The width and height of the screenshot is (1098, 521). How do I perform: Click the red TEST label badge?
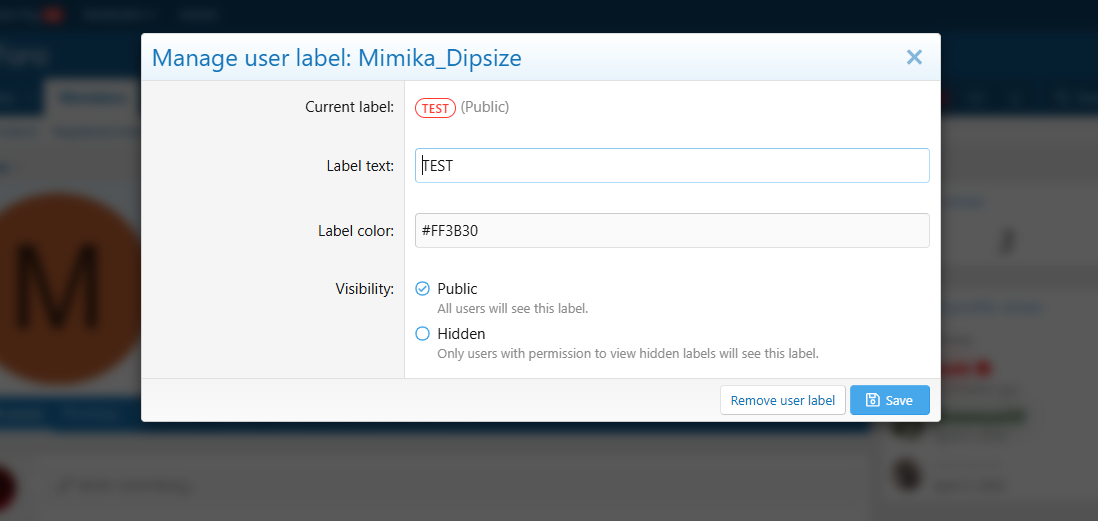click(435, 108)
